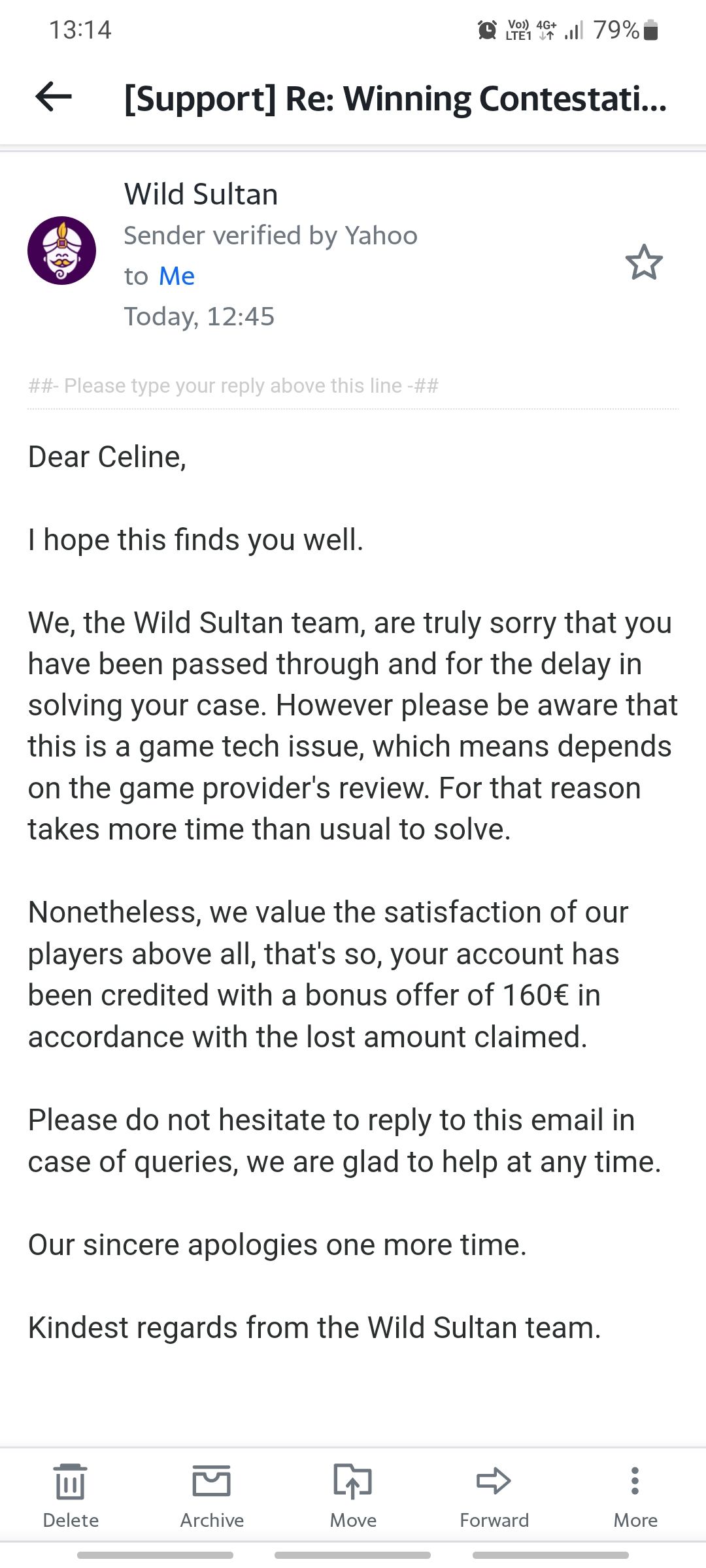The height and width of the screenshot is (1568, 706).
Task: Tap the battery indicator icon
Action: point(651,30)
